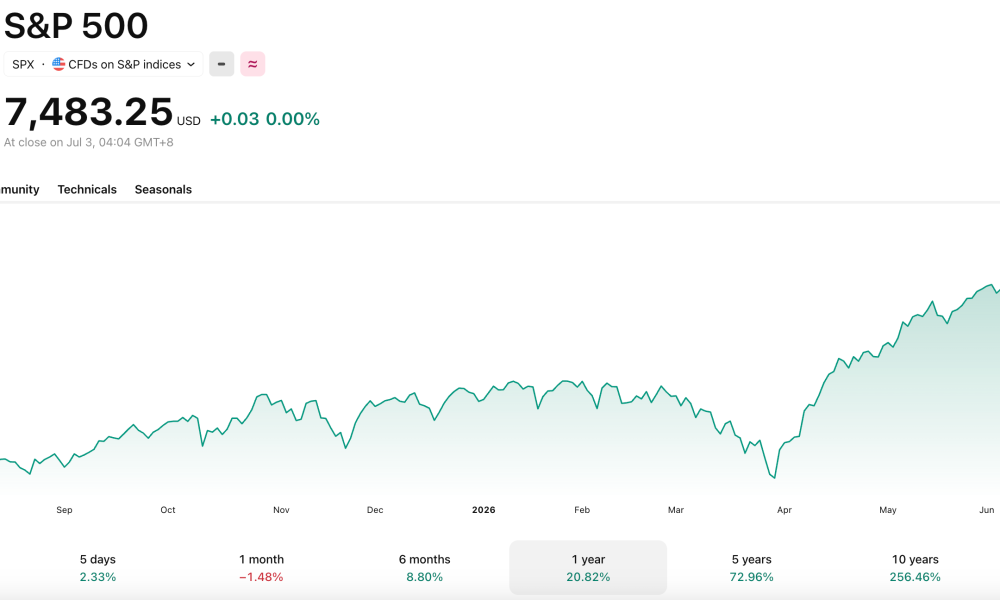Switch to the Seasonals tab

coord(163,189)
